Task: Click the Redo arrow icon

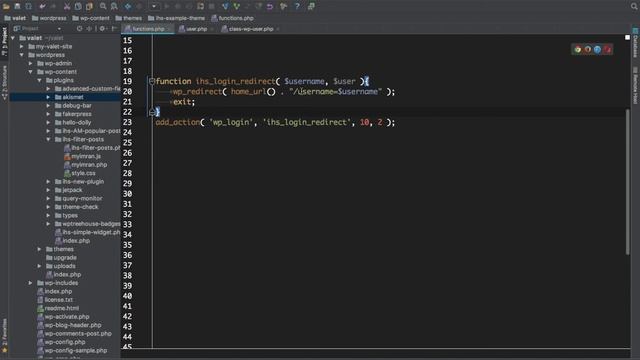Action: pyautogui.click(x=53, y=6)
